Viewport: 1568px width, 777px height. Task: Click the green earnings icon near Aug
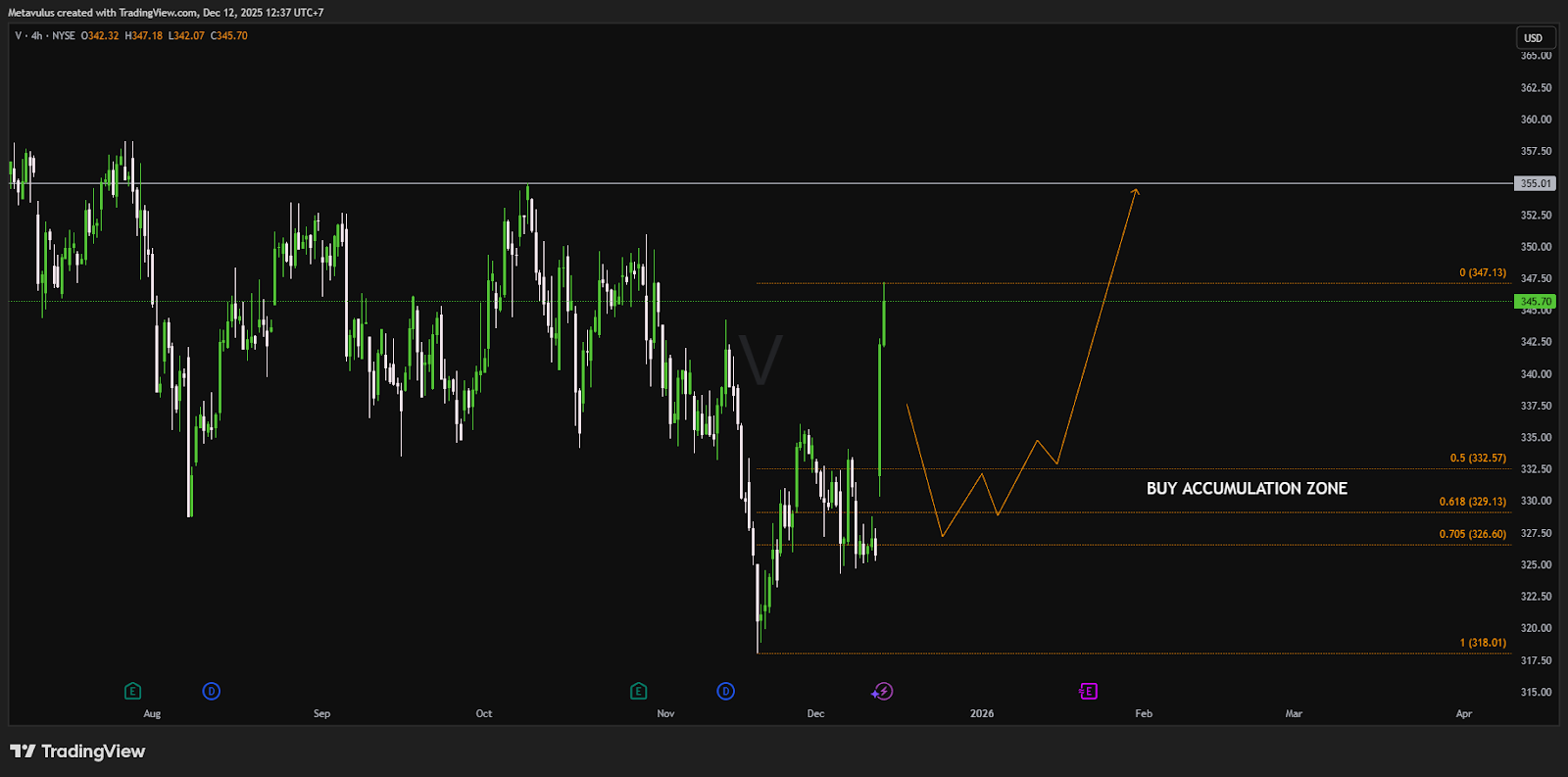point(132,692)
